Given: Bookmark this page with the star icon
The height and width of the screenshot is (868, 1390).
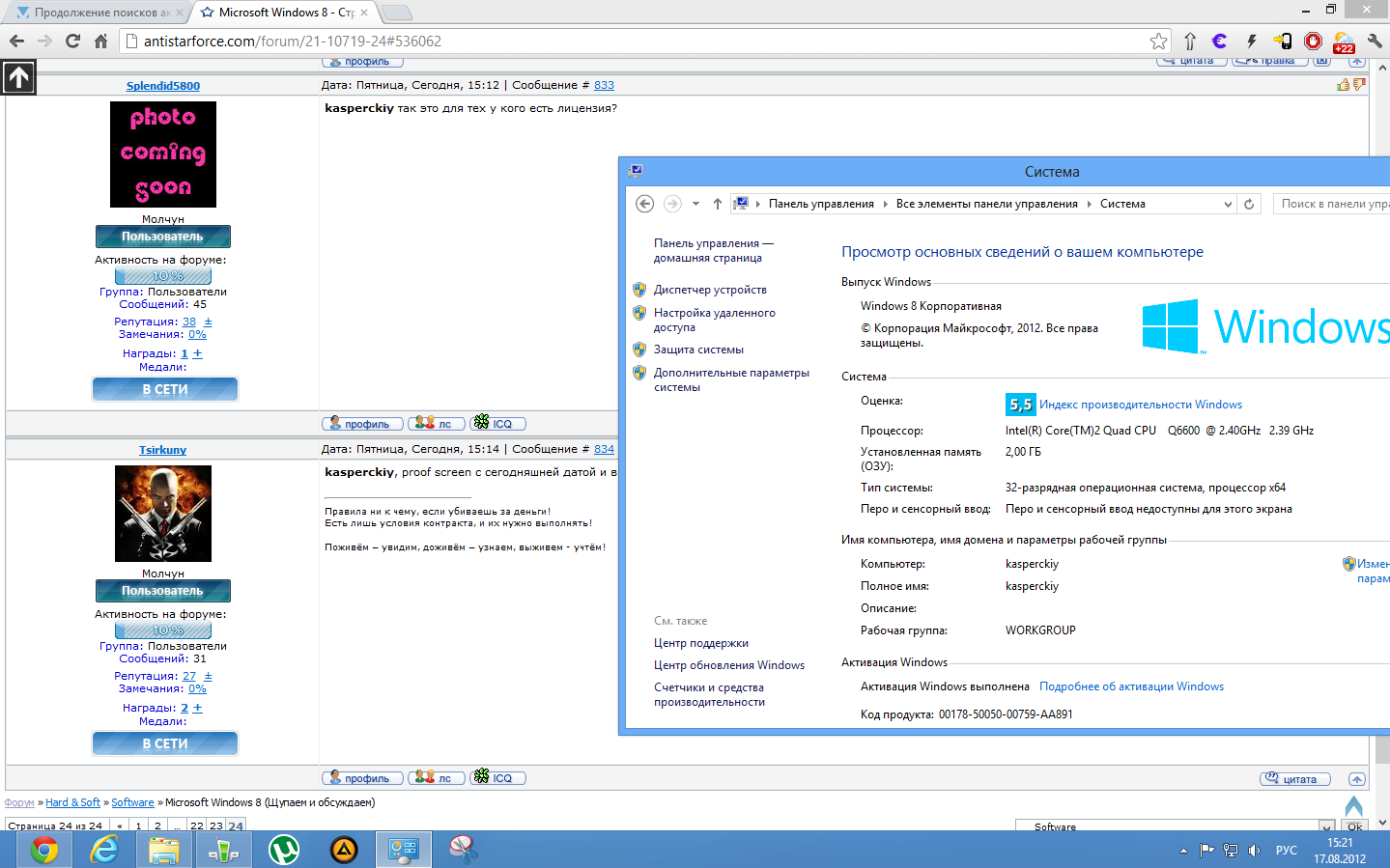Looking at the screenshot, I should point(1158,41).
